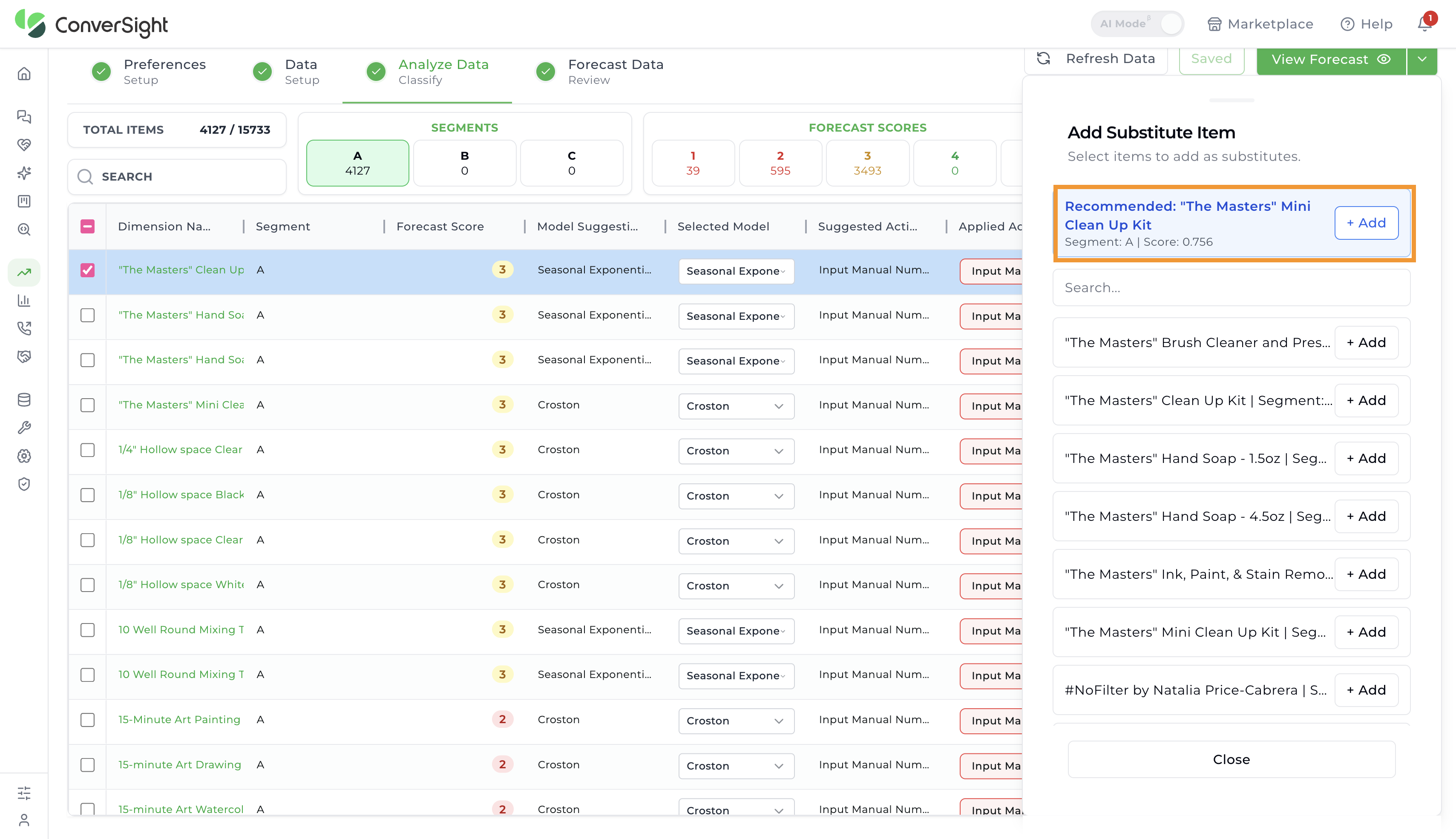This screenshot has height=839, width=1456.
Task: Toggle the select-all header checkbox
Action: 88,227
